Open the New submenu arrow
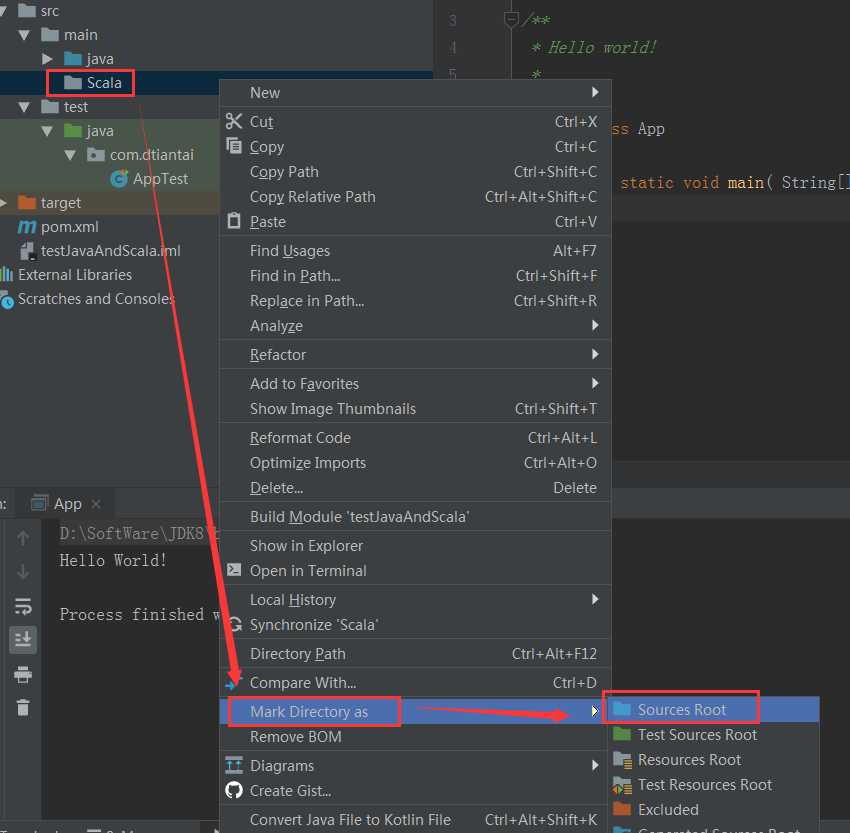 click(595, 92)
